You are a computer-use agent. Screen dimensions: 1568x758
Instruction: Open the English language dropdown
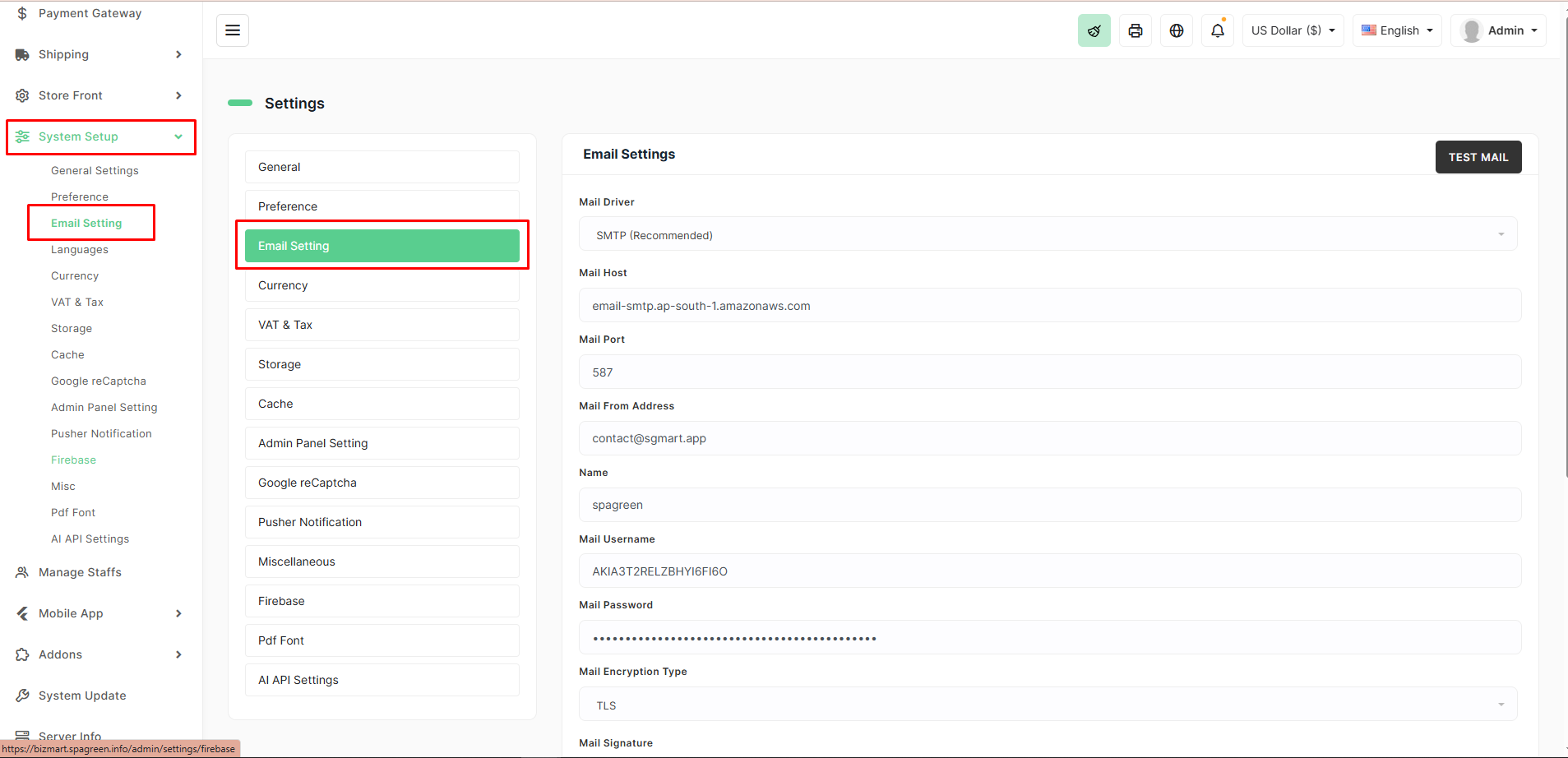1396,30
